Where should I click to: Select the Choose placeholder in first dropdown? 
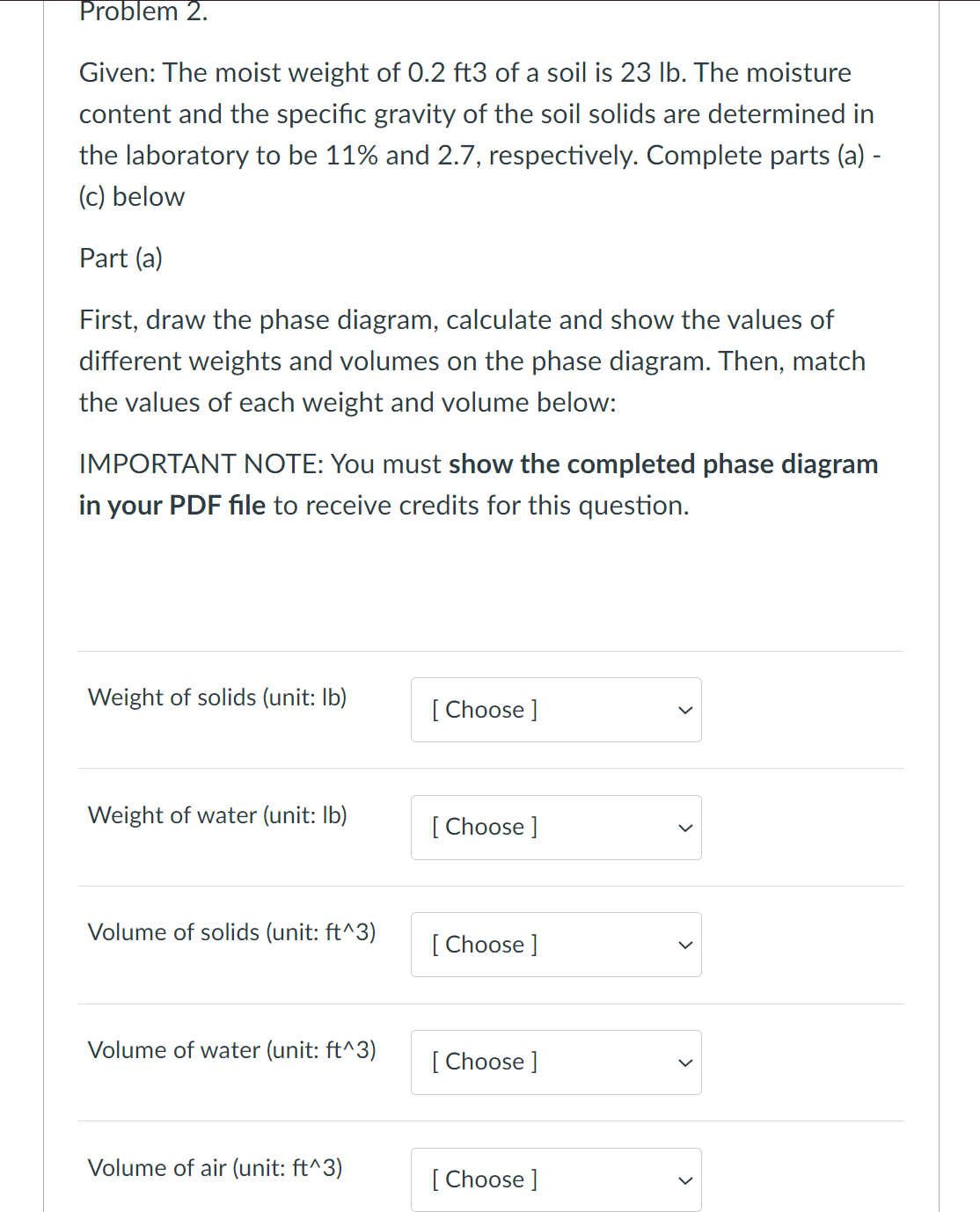pos(484,710)
